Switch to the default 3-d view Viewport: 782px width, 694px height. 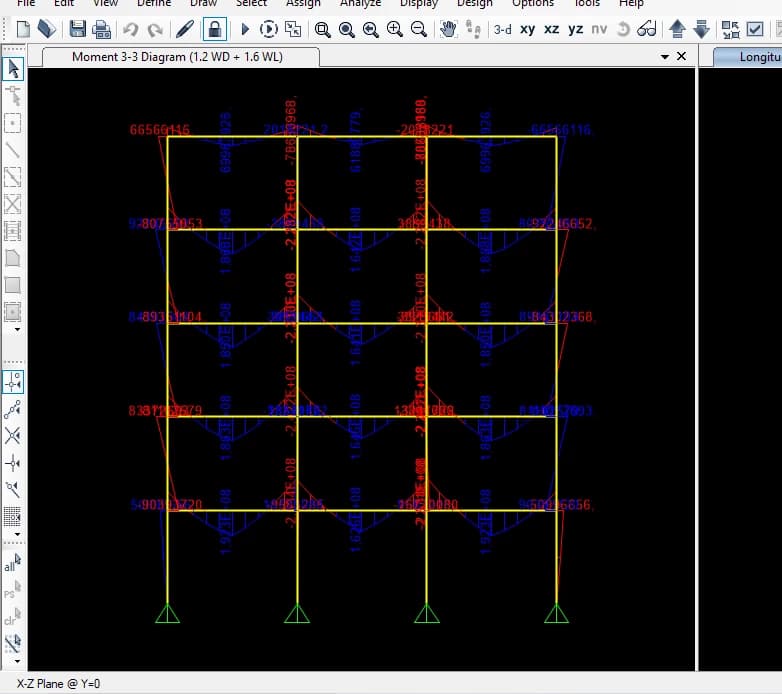coord(502,29)
